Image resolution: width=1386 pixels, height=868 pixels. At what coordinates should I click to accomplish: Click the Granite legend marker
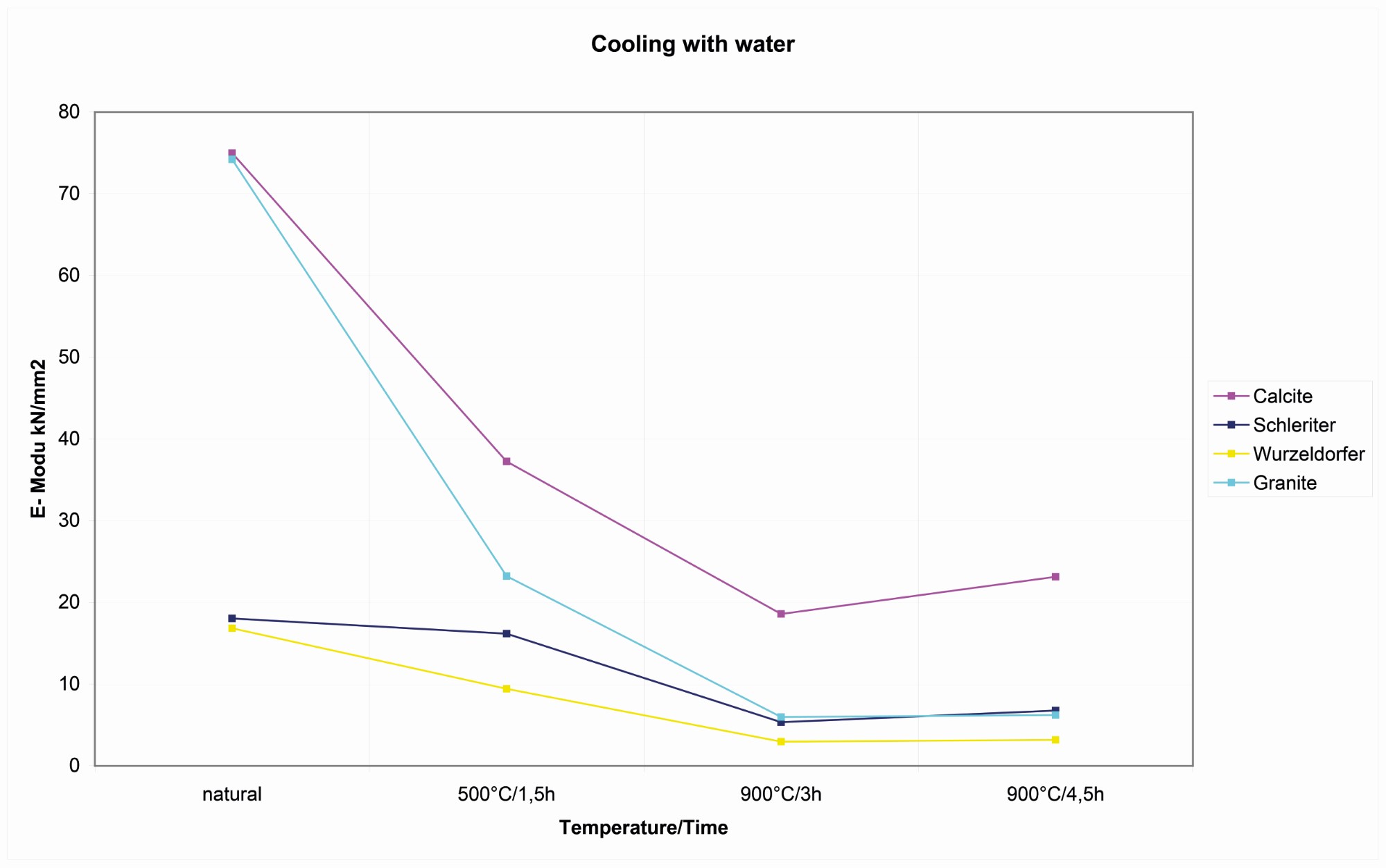1231,483
